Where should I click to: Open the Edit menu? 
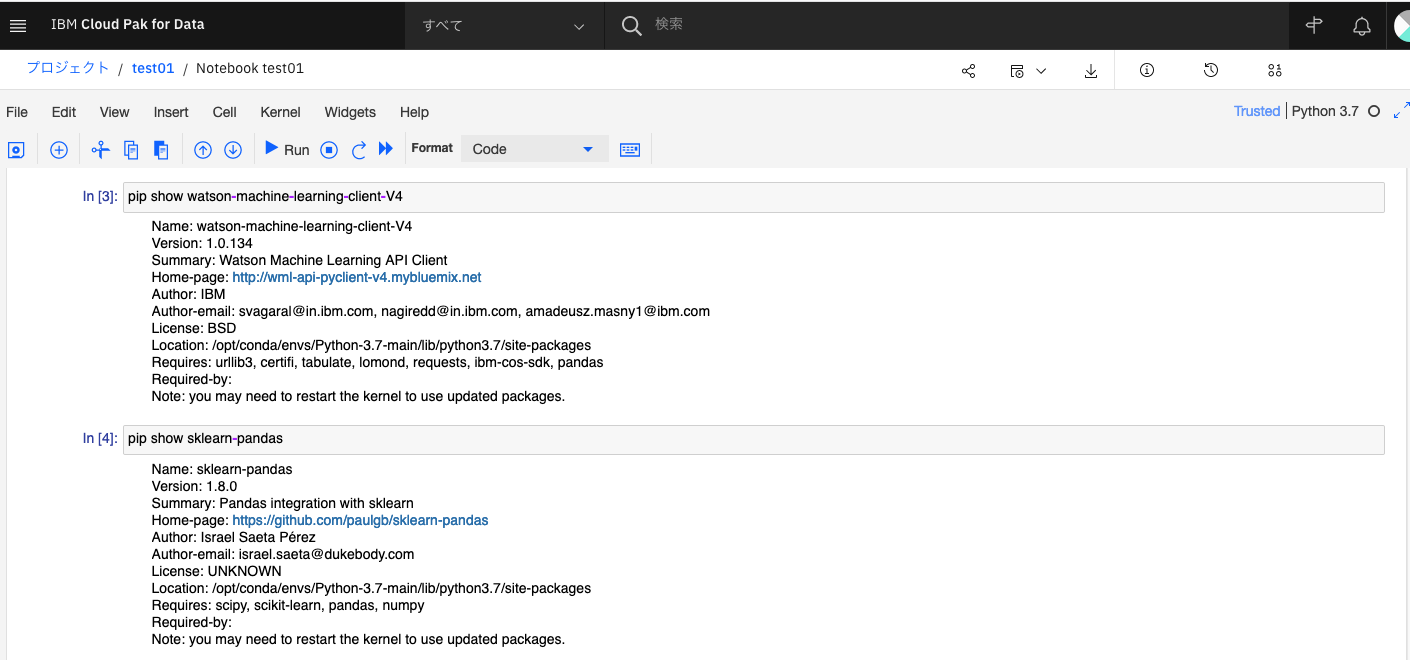pos(64,112)
